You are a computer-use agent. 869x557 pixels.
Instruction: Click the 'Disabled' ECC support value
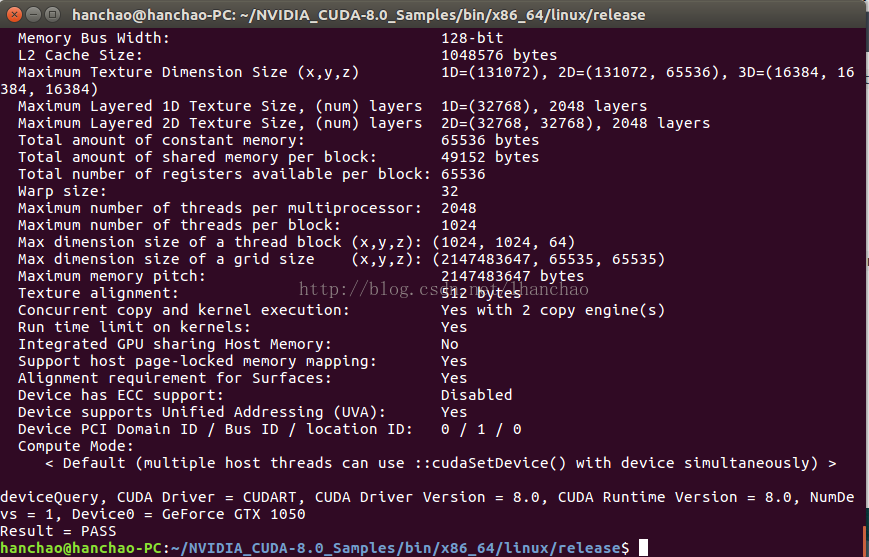(476, 395)
